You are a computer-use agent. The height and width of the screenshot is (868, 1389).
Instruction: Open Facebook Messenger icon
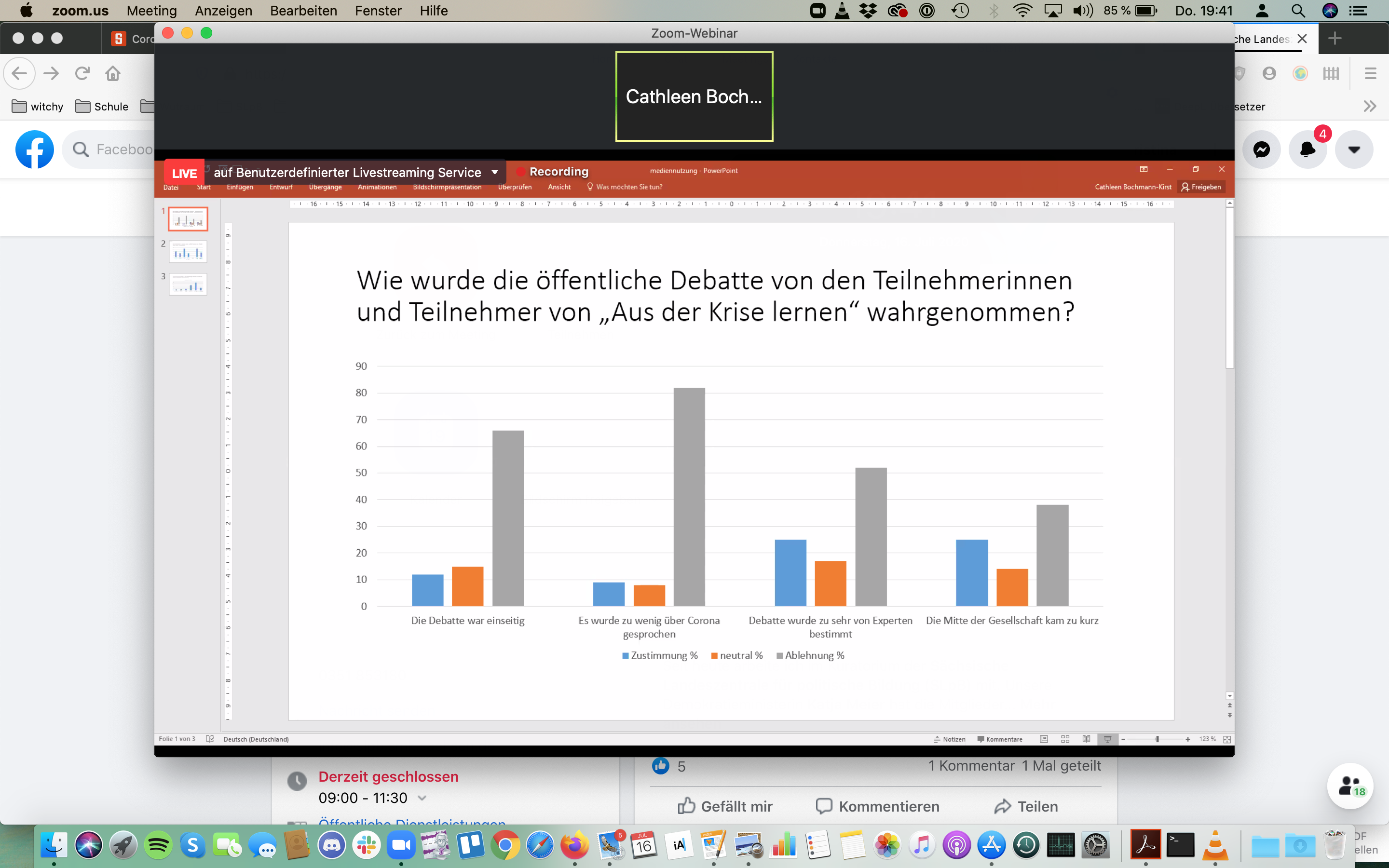1261,150
